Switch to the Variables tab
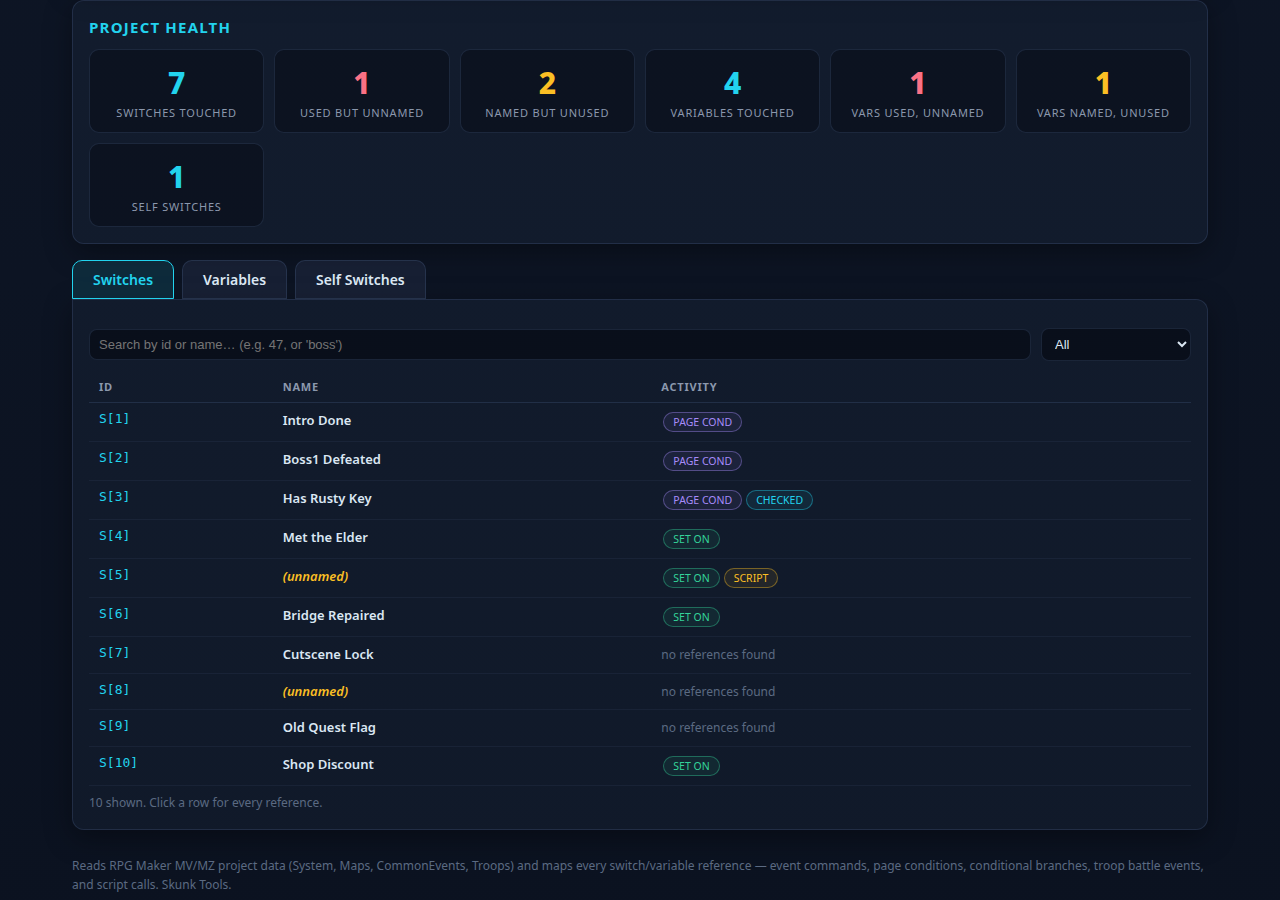 234,280
